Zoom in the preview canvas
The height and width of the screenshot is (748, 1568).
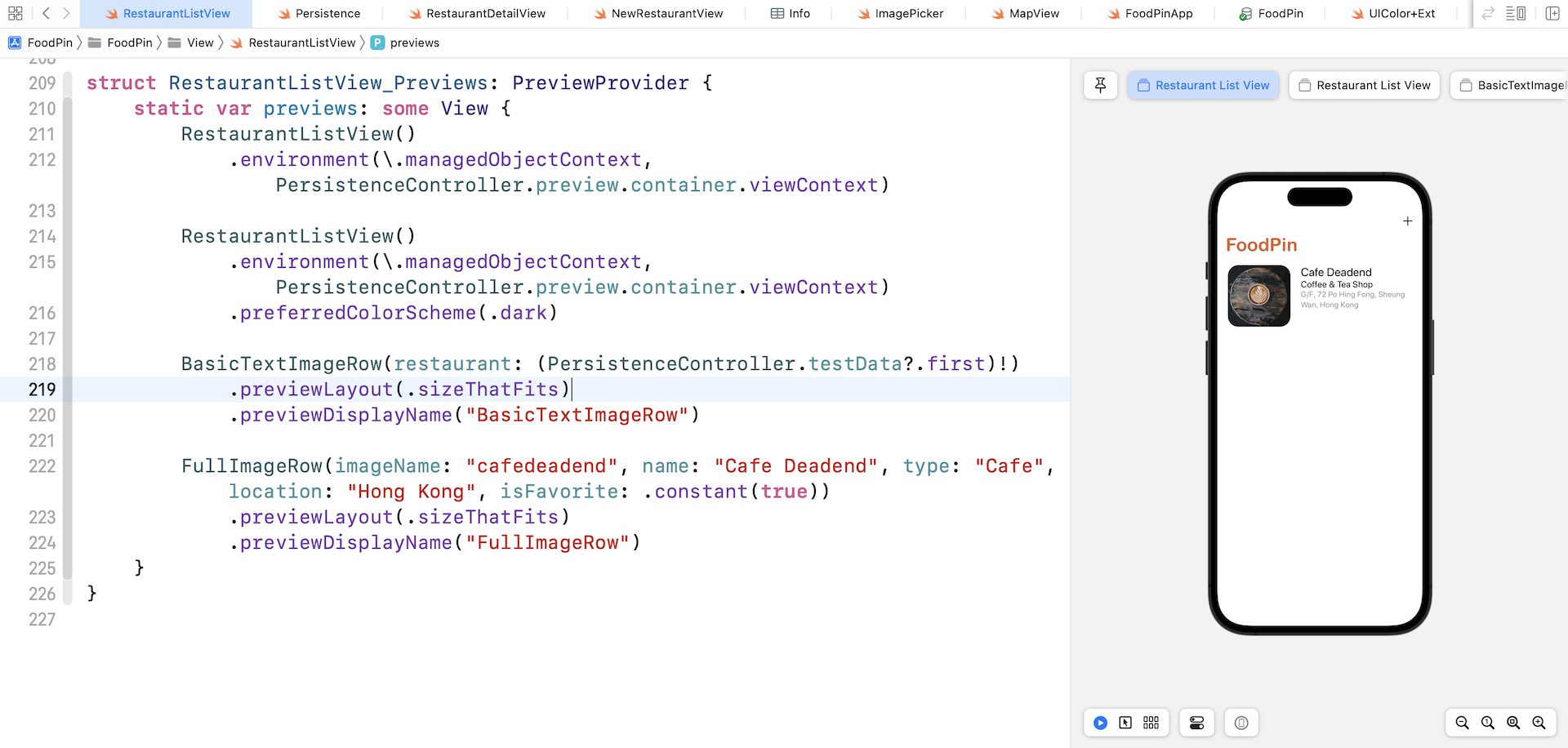pyautogui.click(x=1539, y=723)
